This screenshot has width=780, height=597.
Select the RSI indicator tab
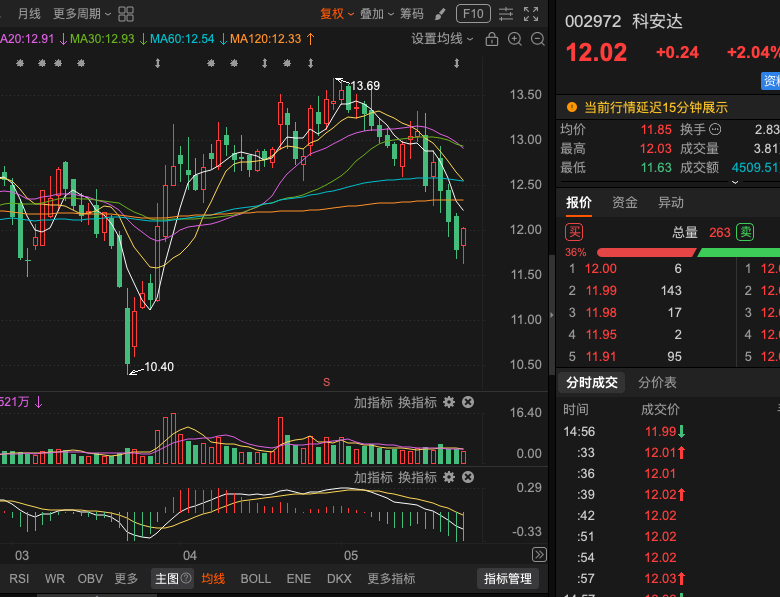(19, 579)
